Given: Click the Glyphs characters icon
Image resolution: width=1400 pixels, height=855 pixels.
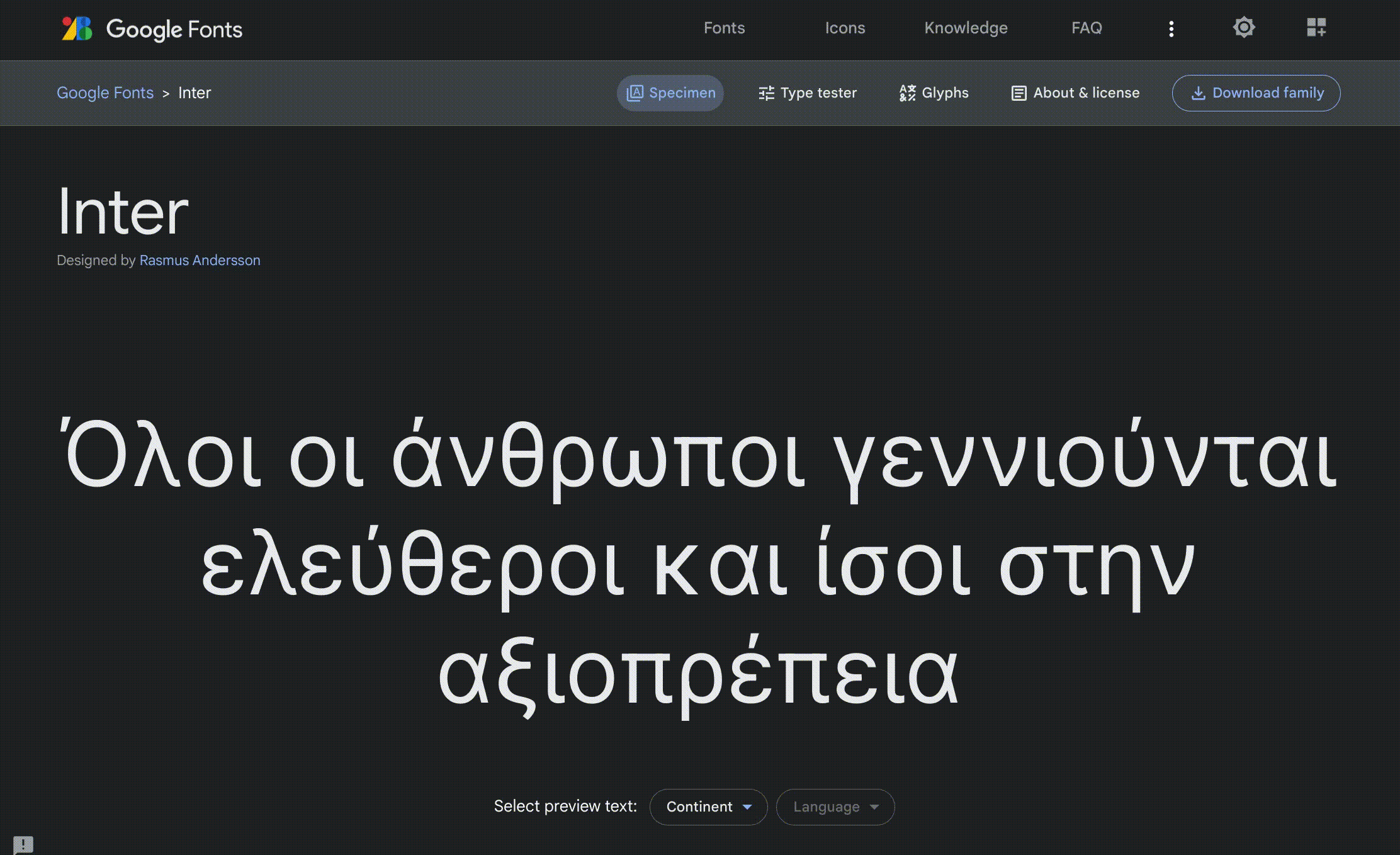Looking at the screenshot, I should pos(907,93).
